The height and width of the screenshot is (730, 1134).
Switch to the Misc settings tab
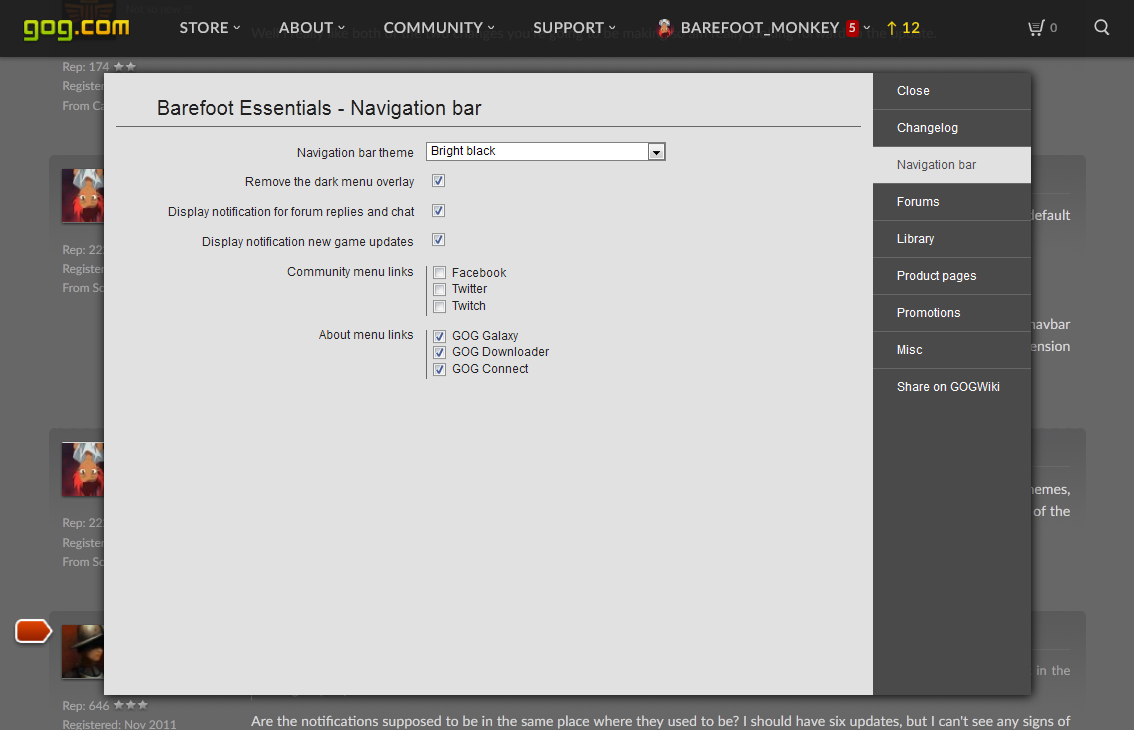(x=952, y=349)
